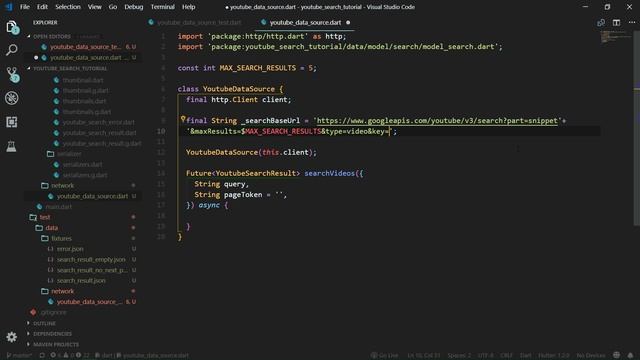Open main.dart in explorer
This screenshot has width=640, height=360.
point(59,207)
